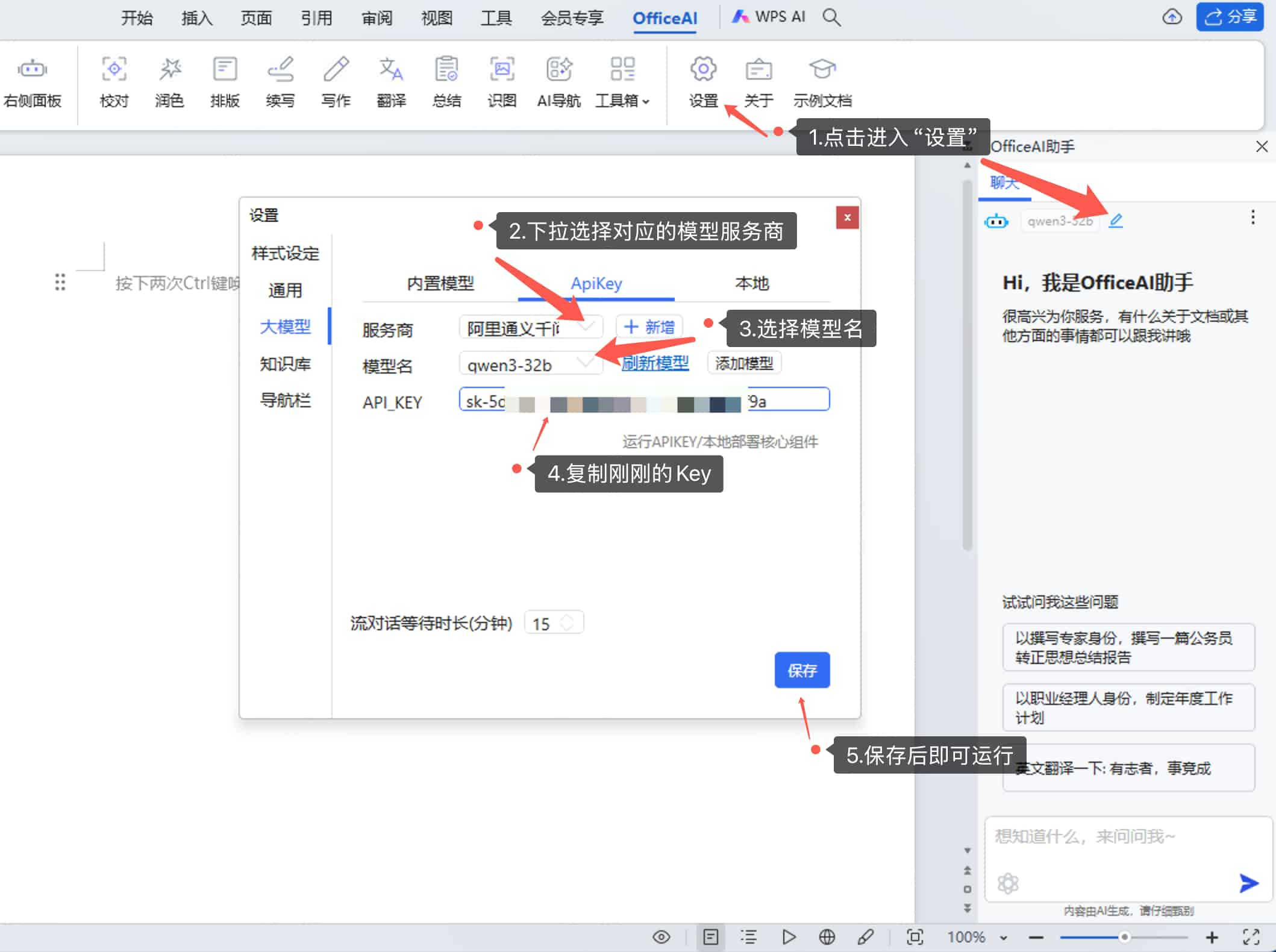Click the 总结 summarize icon

coord(446,81)
